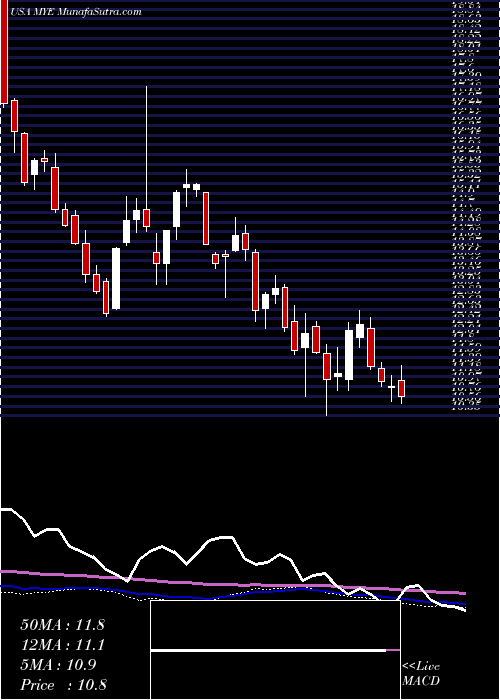Click the 'USA MYE MunafaSutra.com' chart title
The image size is (500, 700).
click(75, 12)
